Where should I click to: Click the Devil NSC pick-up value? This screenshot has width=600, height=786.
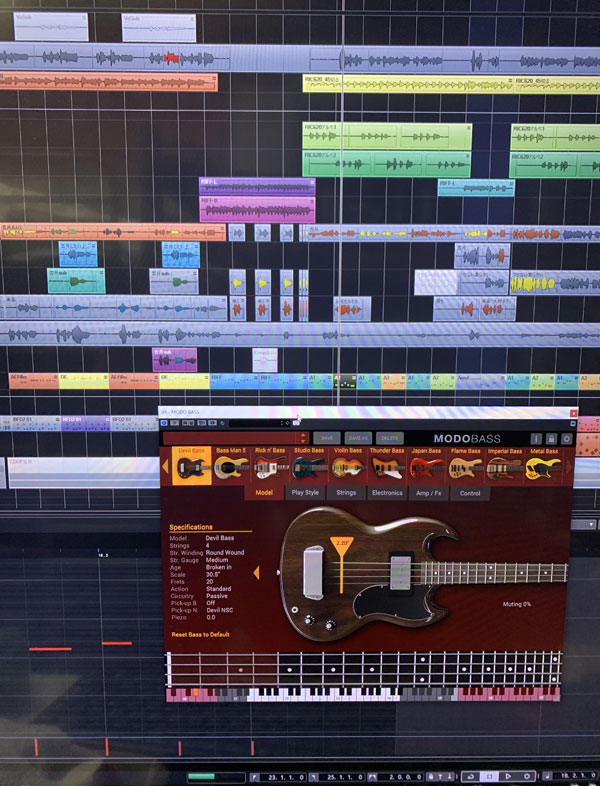click(x=220, y=610)
